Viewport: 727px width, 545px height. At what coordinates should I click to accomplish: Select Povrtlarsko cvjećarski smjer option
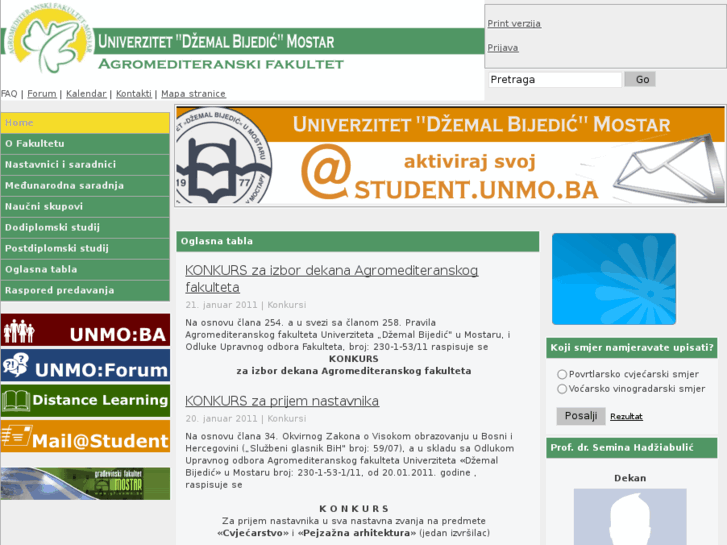[562, 374]
